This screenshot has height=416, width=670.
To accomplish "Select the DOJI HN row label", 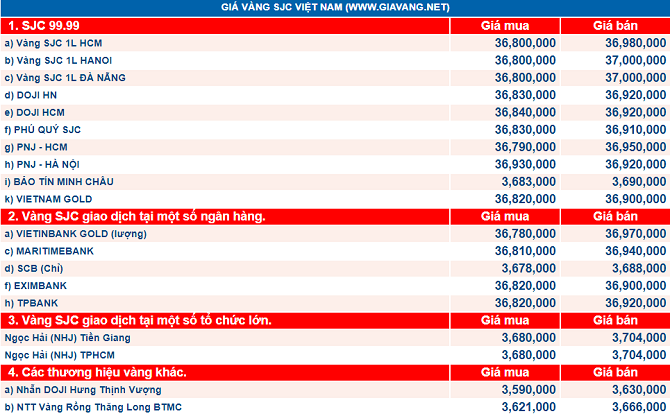I will pyautogui.click(x=30, y=95).
